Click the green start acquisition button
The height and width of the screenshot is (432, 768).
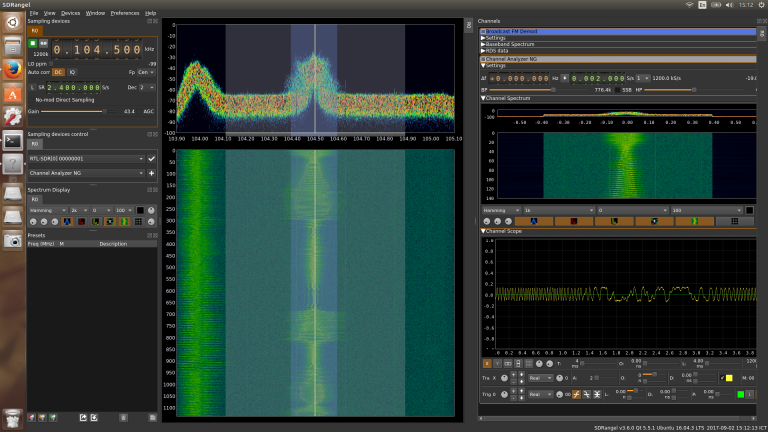coord(33,43)
